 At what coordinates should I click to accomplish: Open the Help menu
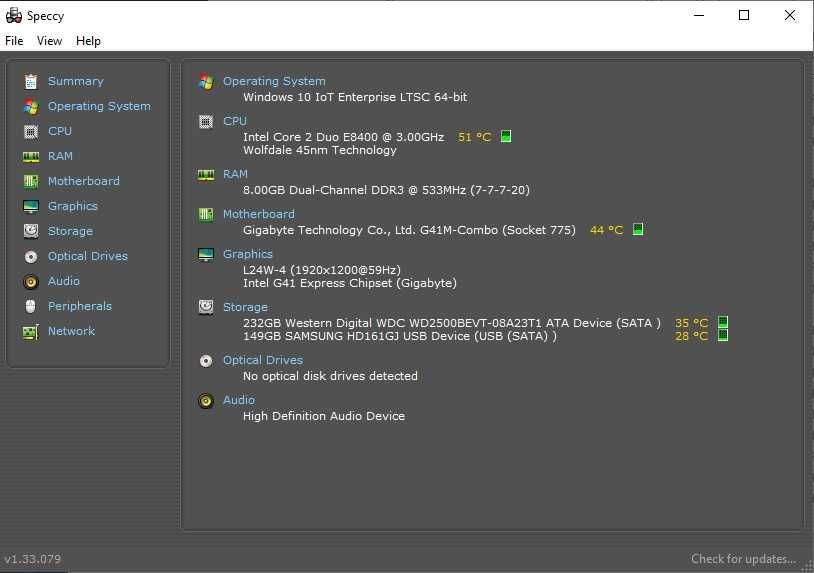pyautogui.click(x=88, y=40)
